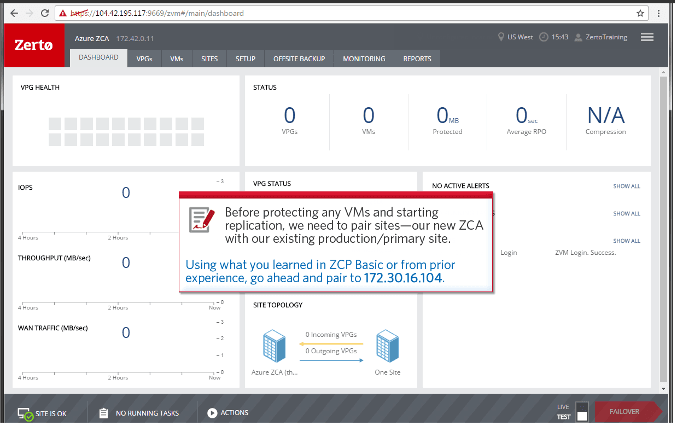The image size is (675, 424).
Task: Click the Average RPO value
Action: pos(526,115)
